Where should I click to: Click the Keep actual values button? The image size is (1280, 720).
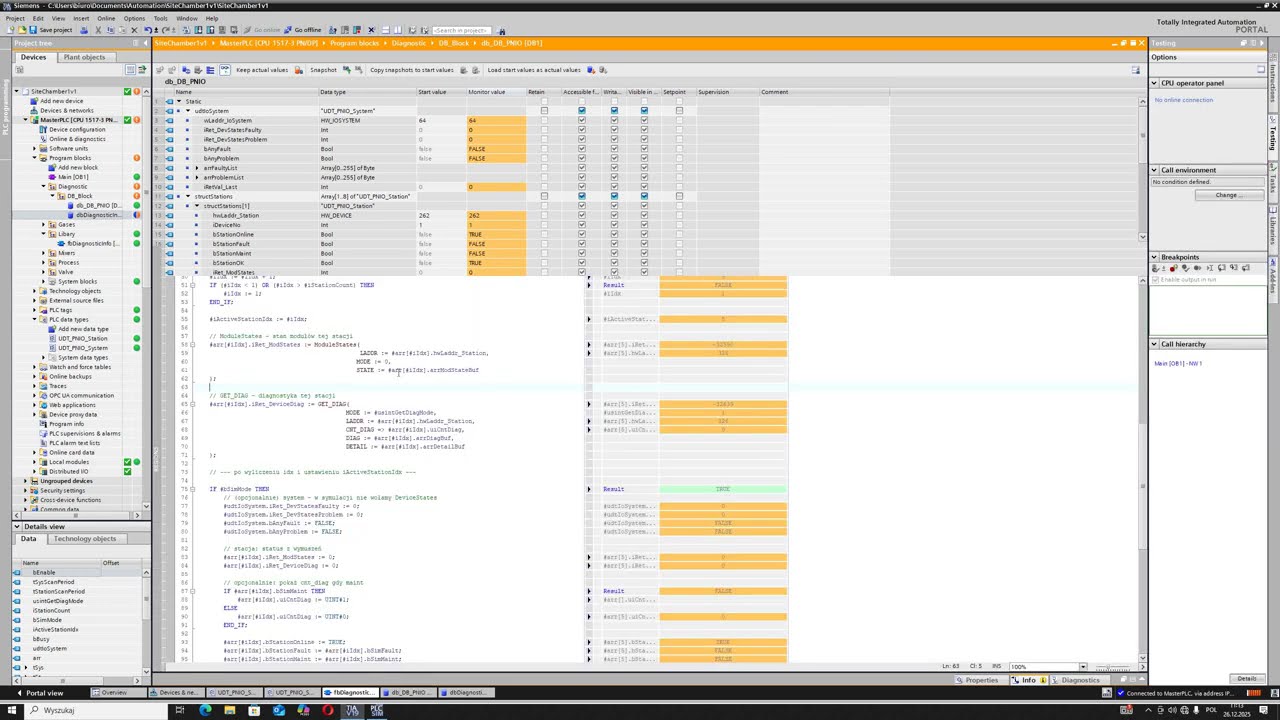click(261, 70)
